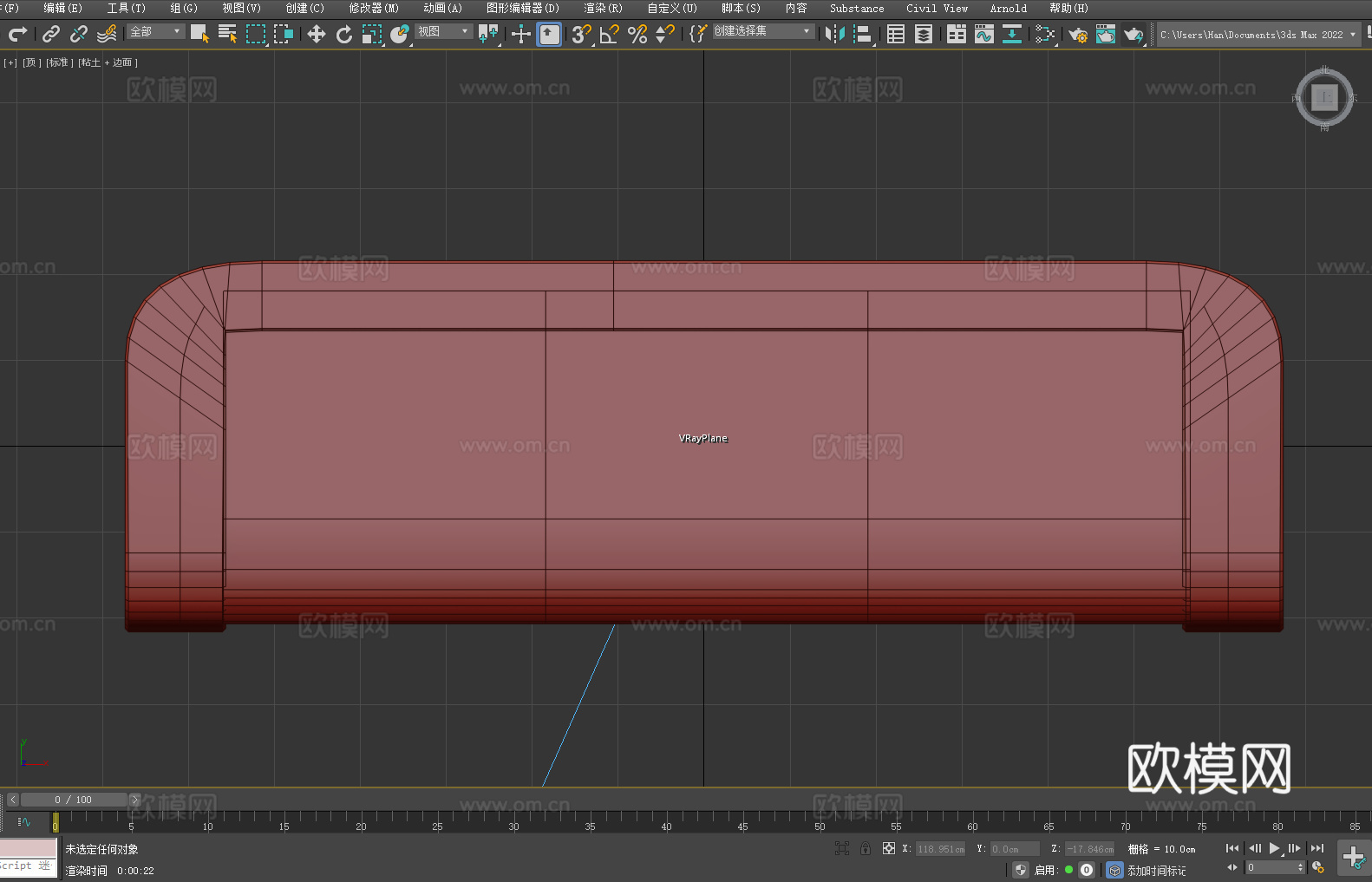
Task: Click the [+] viewport general label
Action: pyautogui.click(x=10, y=62)
